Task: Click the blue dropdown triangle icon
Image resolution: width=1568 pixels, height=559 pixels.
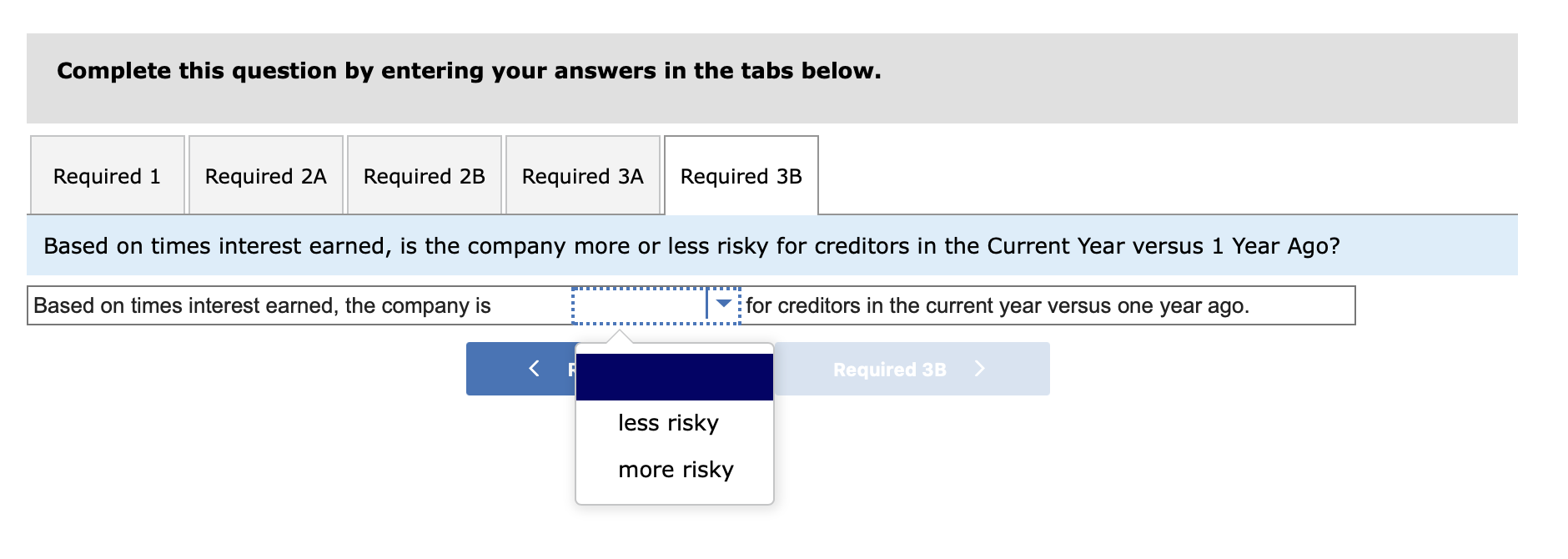Action: pyautogui.click(x=721, y=305)
